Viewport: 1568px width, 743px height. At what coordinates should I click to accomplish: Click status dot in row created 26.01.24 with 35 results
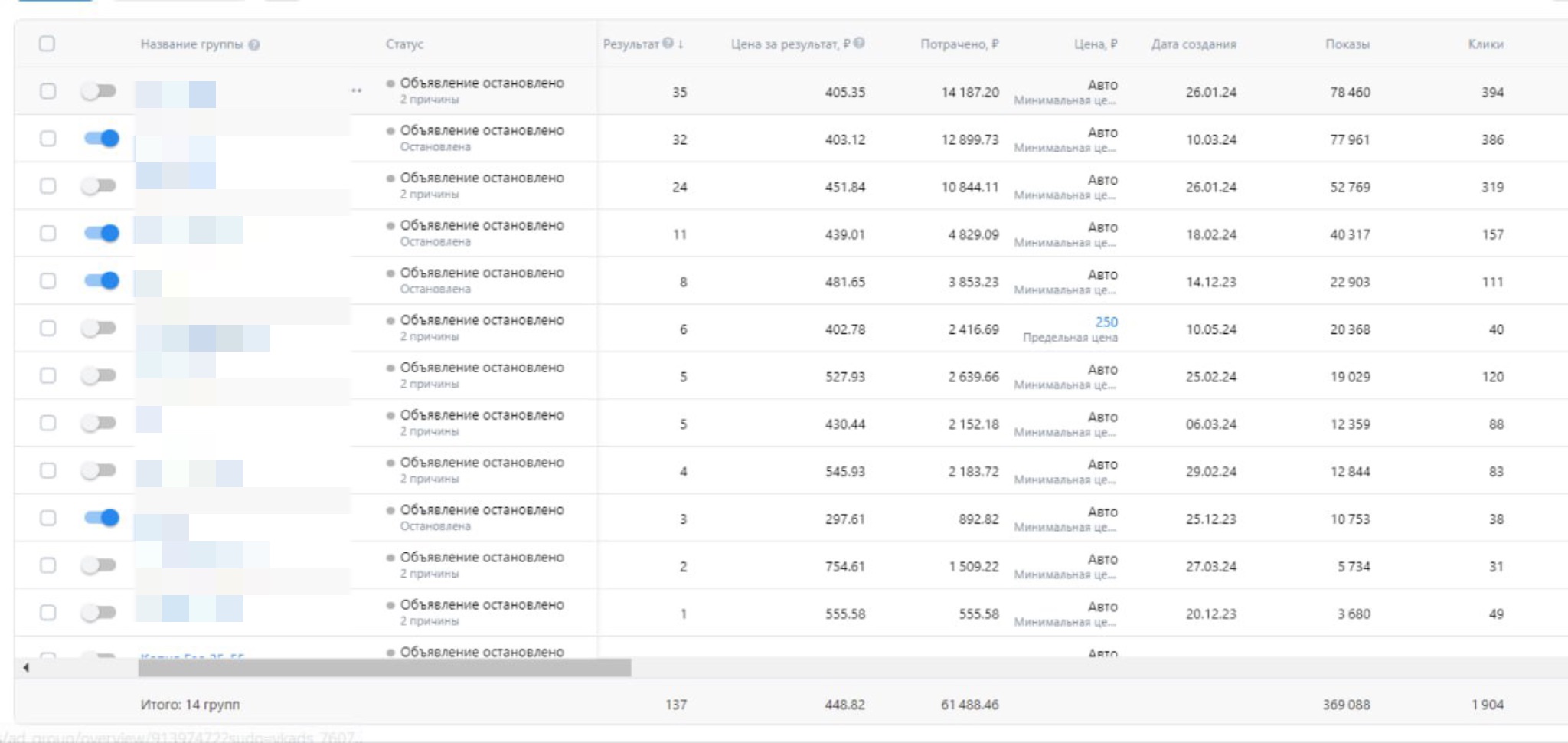[390, 83]
